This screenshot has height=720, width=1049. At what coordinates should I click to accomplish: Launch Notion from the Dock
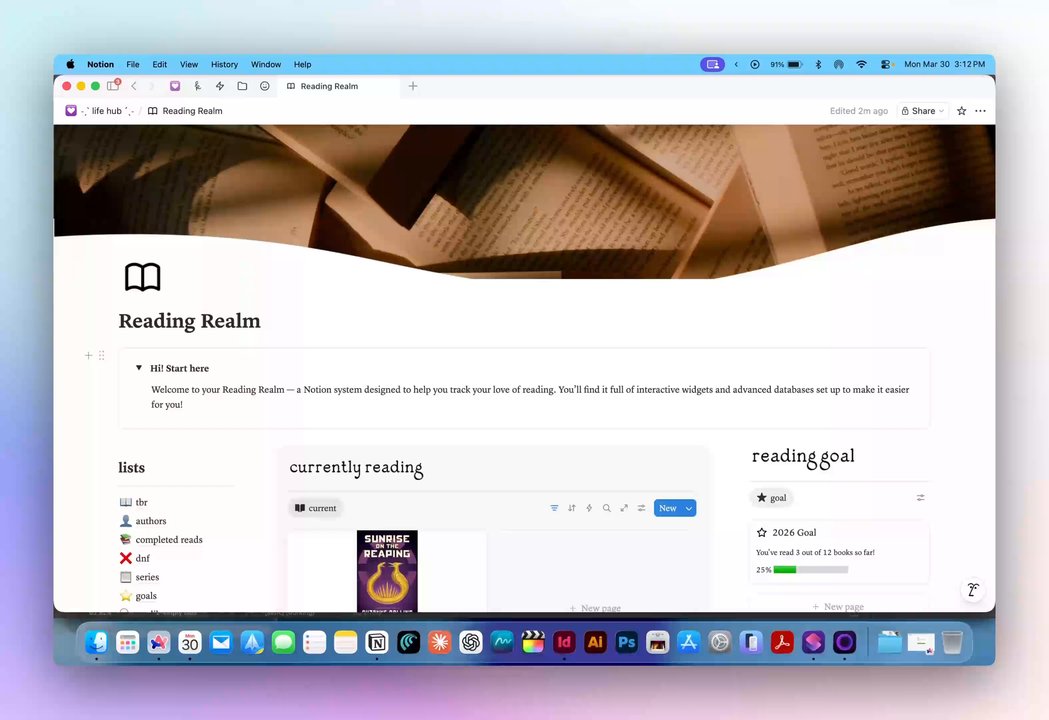point(377,642)
